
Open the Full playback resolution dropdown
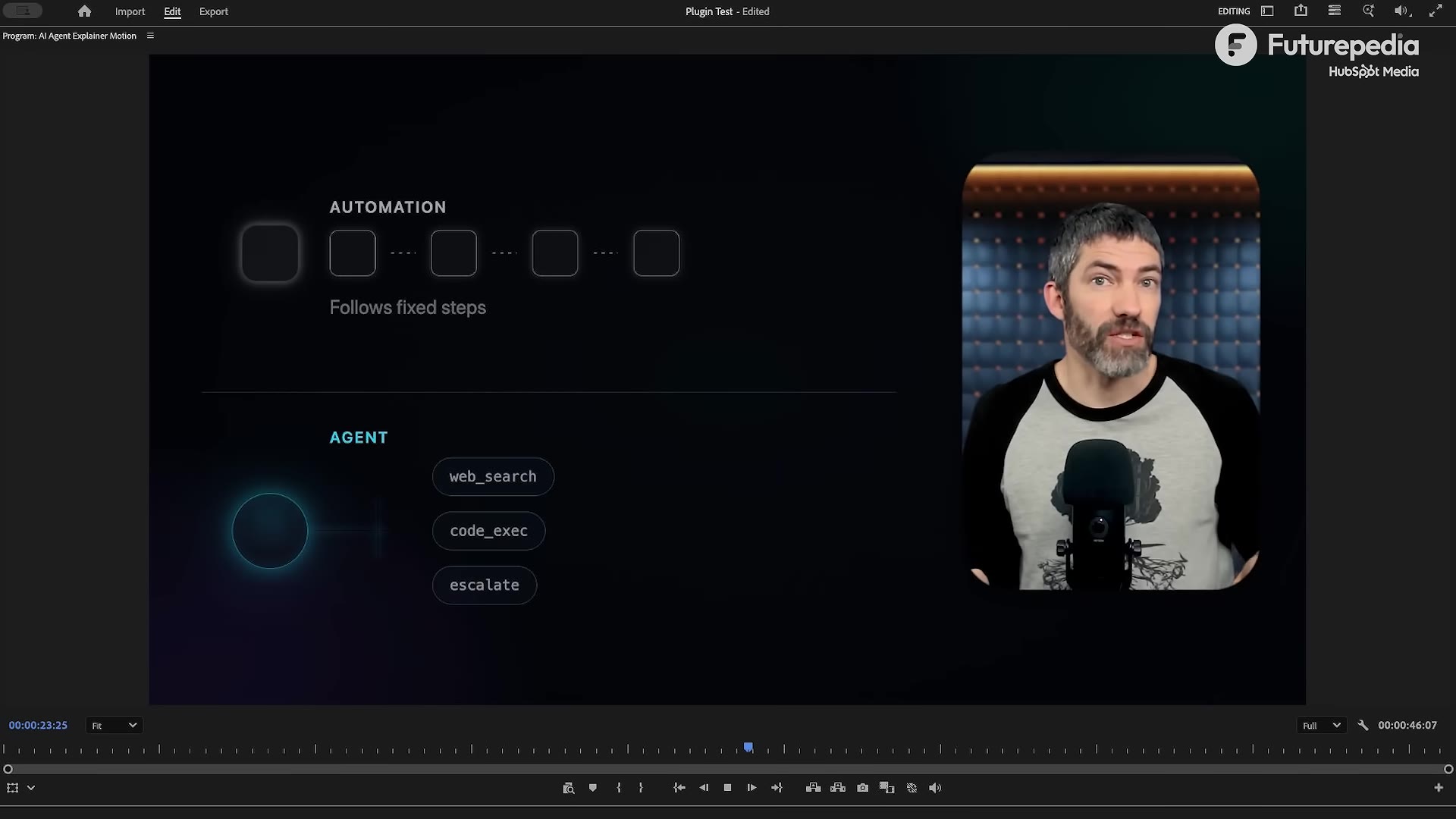[1322, 726]
